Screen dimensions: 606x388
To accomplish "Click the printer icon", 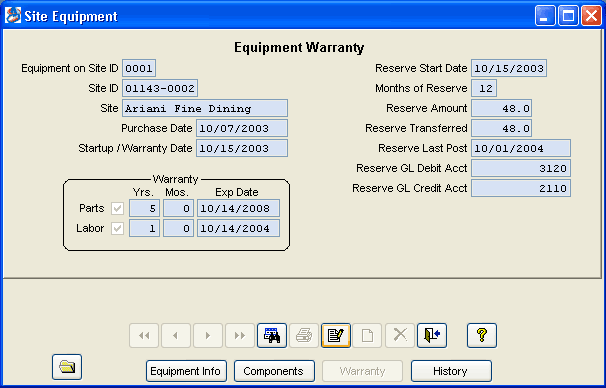I will coord(304,335).
